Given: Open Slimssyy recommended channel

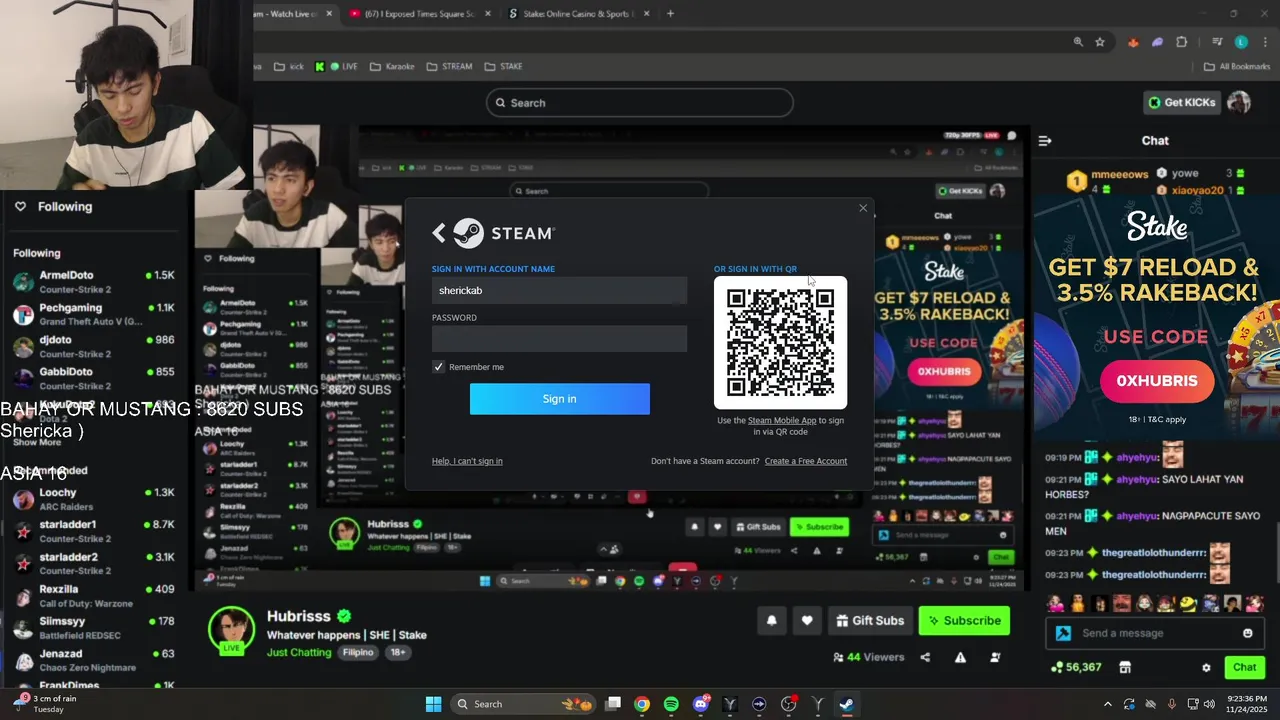Looking at the screenshot, I should click(94, 627).
